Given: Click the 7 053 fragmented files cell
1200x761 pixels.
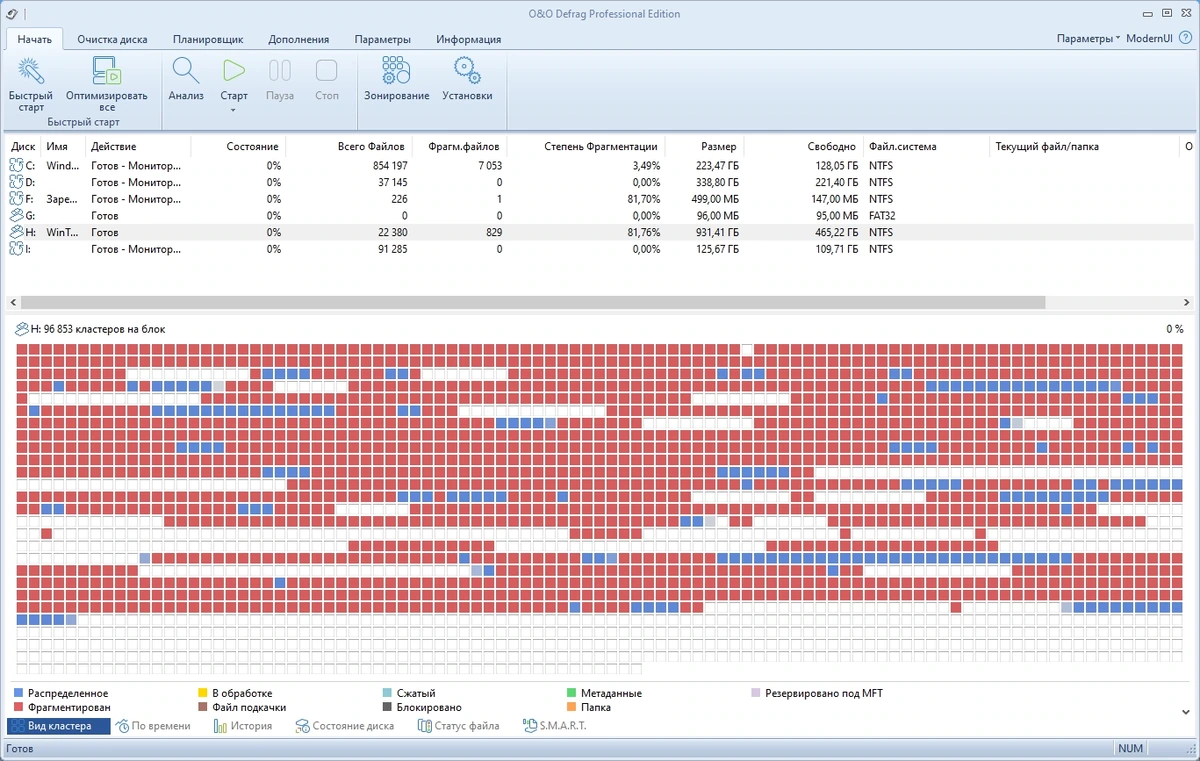Looking at the screenshot, I should (x=490, y=166).
